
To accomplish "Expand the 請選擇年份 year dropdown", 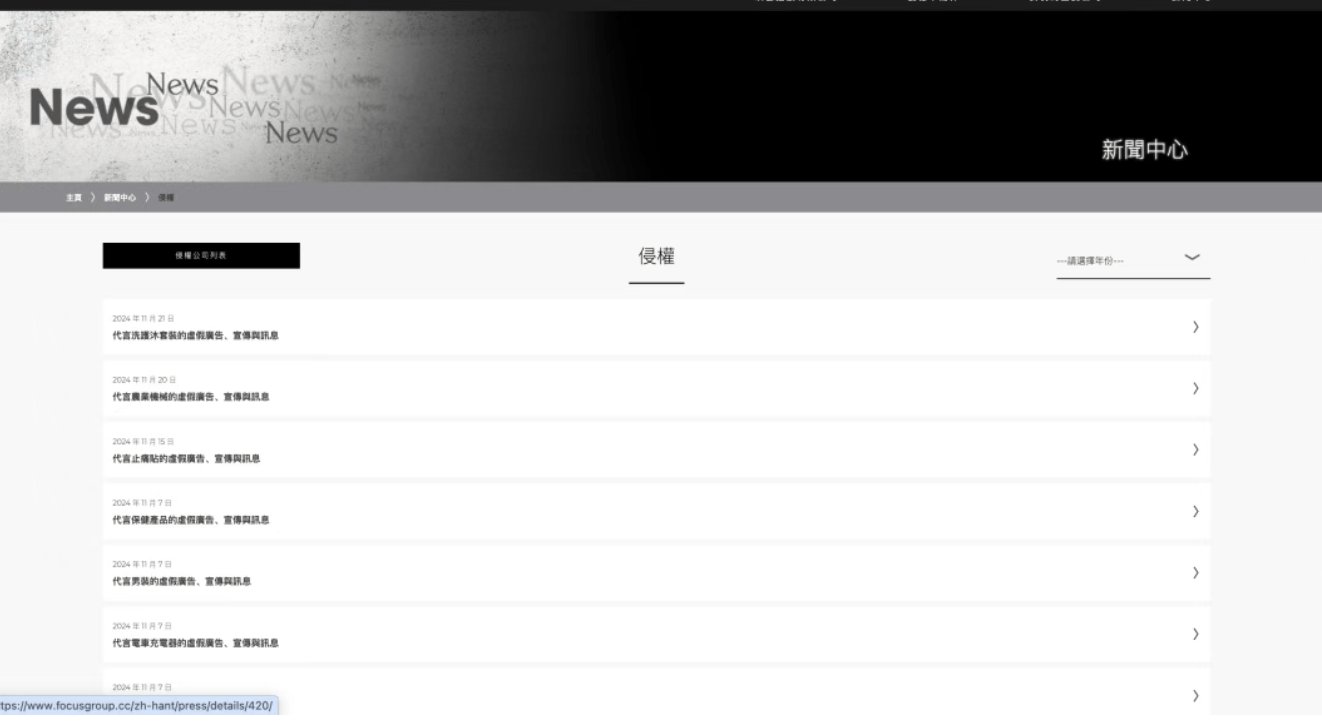I will 1133,260.
